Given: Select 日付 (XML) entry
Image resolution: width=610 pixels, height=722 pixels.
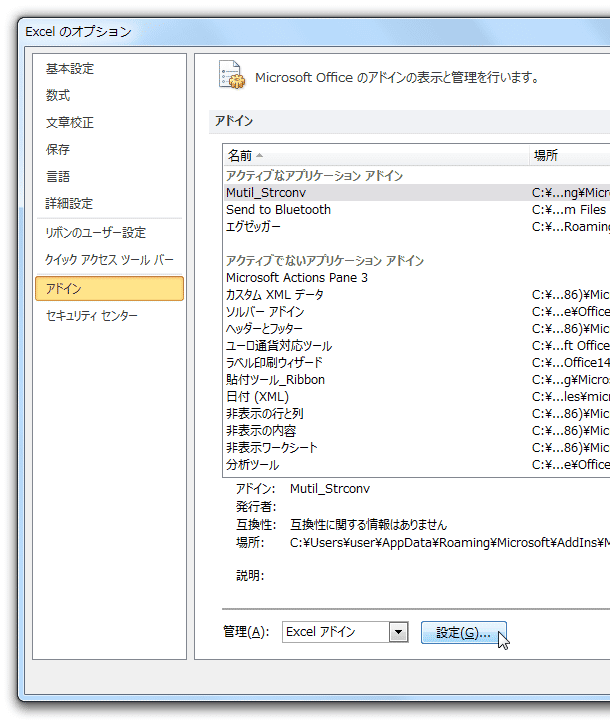Looking at the screenshot, I should (417, 397).
